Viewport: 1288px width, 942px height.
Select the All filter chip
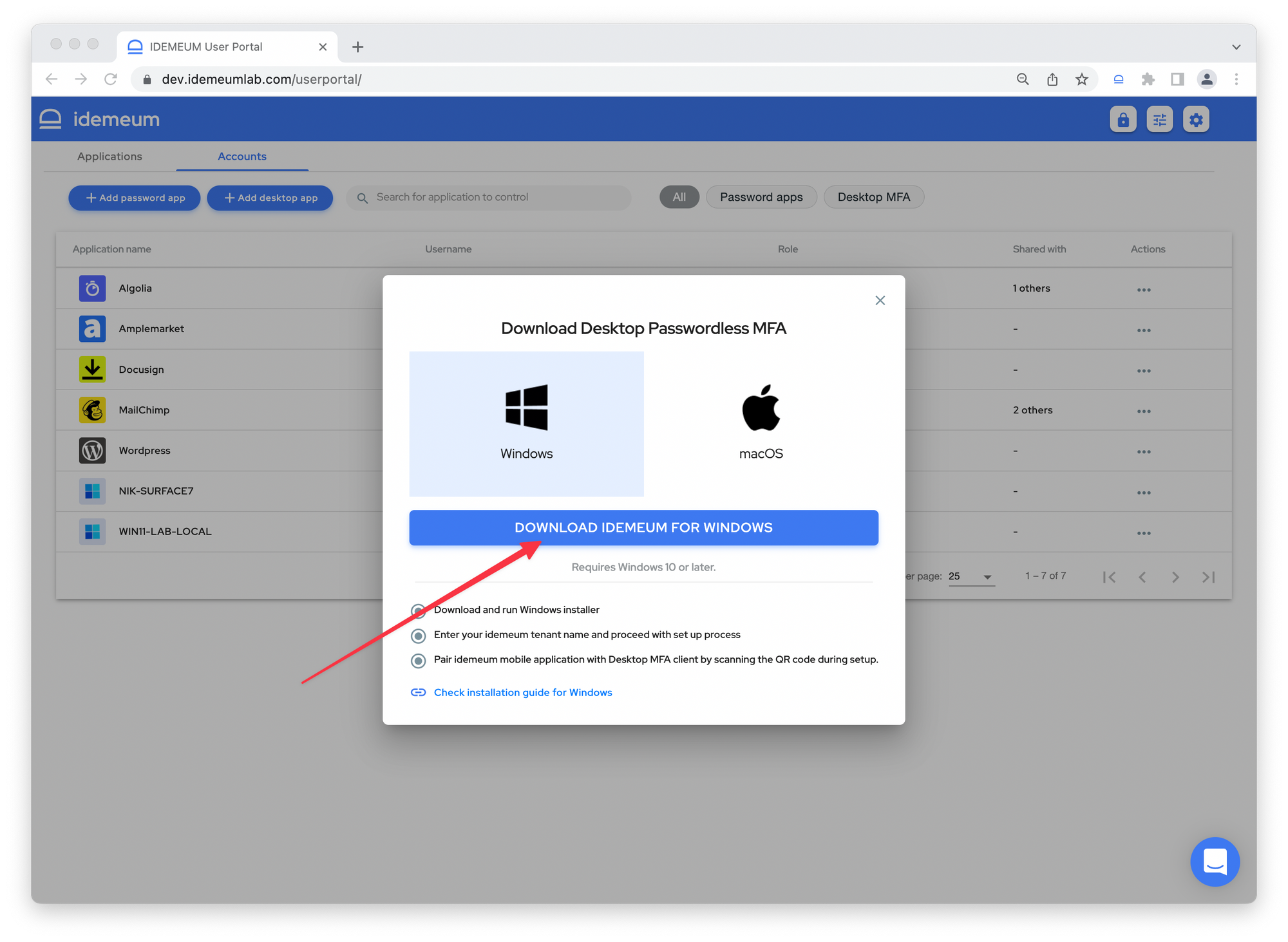679,197
